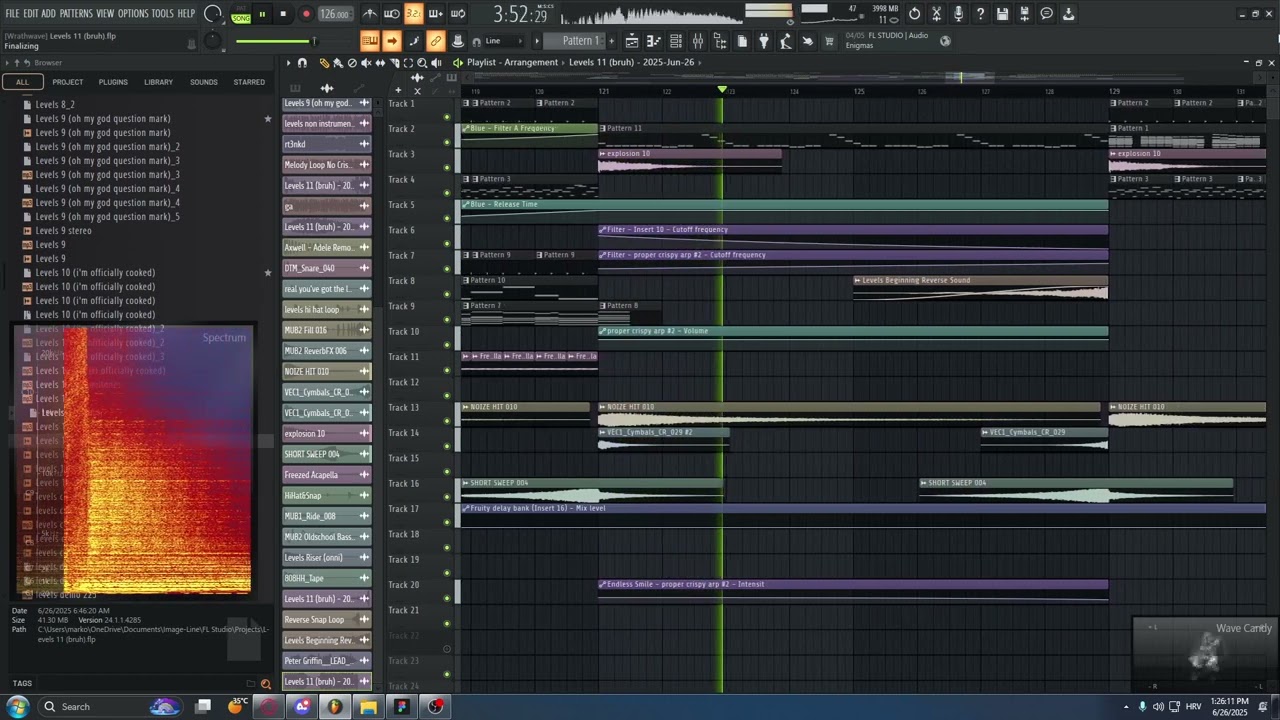Star the Levels 10 (i'm officially cooked) first row
The height and width of the screenshot is (720, 1280).
(x=267, y=273)
